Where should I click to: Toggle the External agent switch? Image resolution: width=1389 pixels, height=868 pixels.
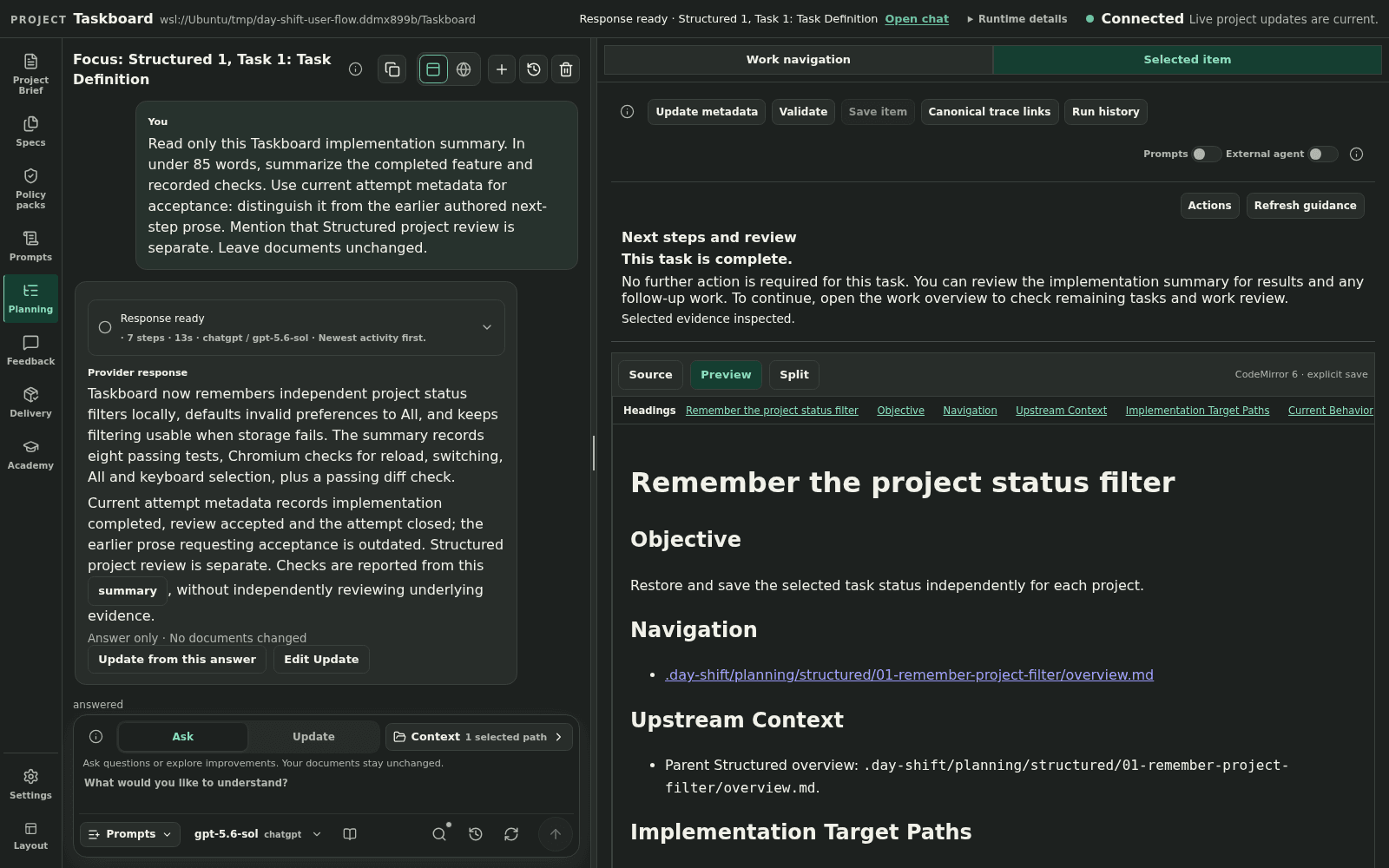(x=1322, y=155)
